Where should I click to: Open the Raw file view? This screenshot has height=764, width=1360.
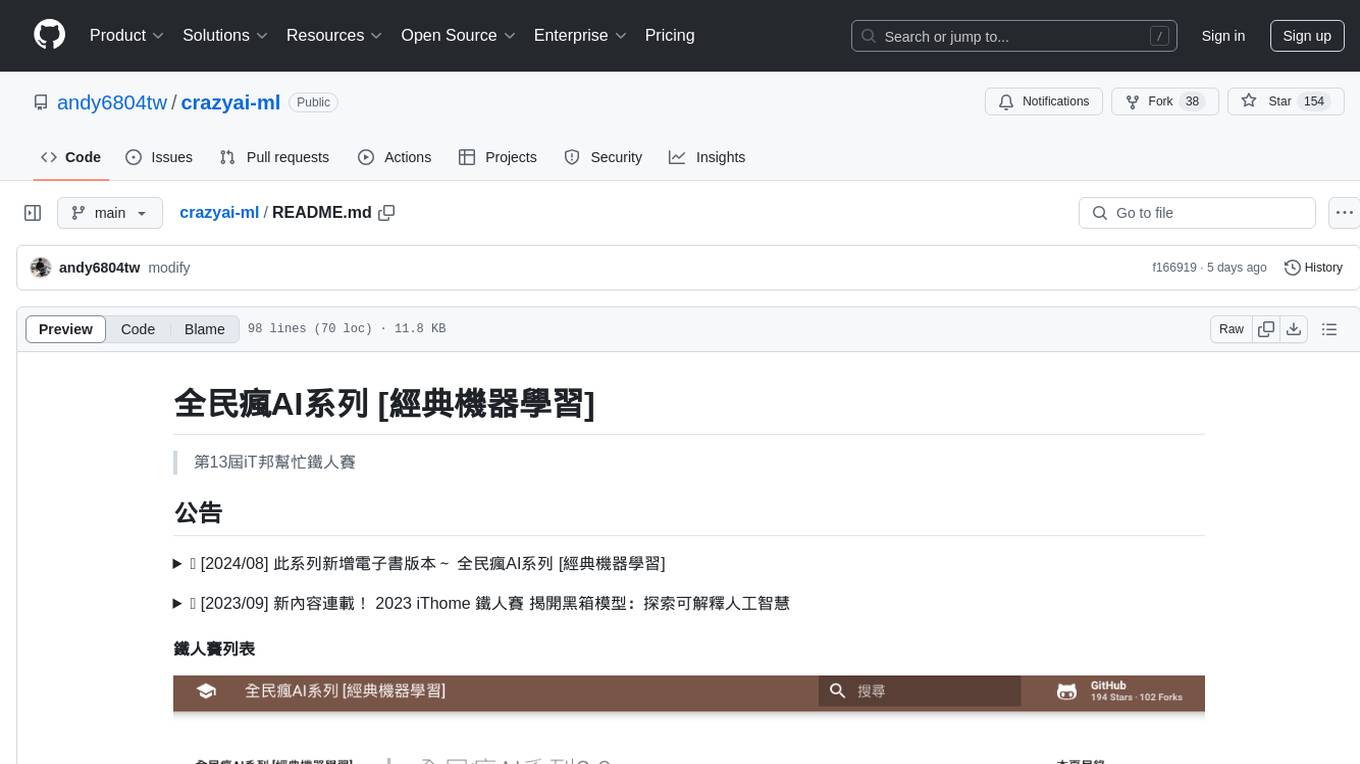(1231, 329)
